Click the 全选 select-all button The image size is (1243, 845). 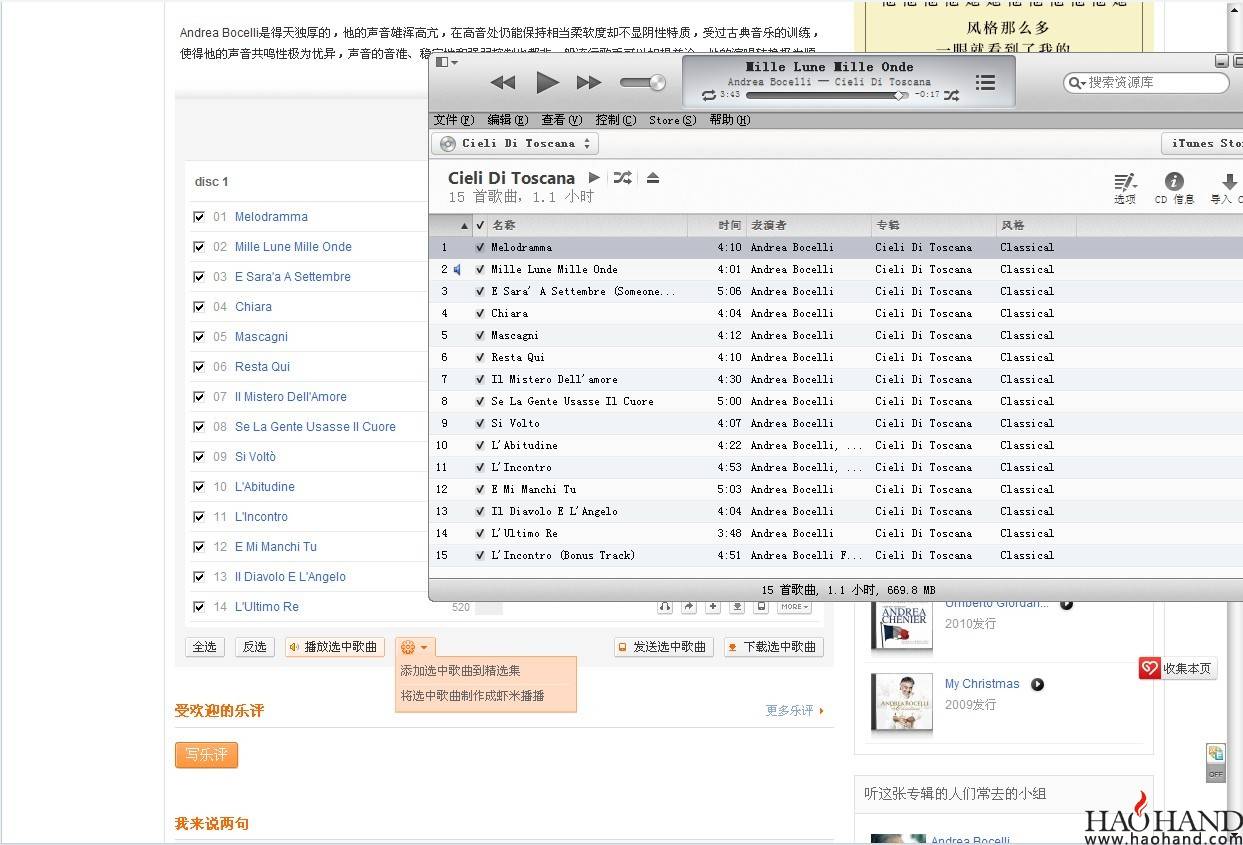[205, 647]
